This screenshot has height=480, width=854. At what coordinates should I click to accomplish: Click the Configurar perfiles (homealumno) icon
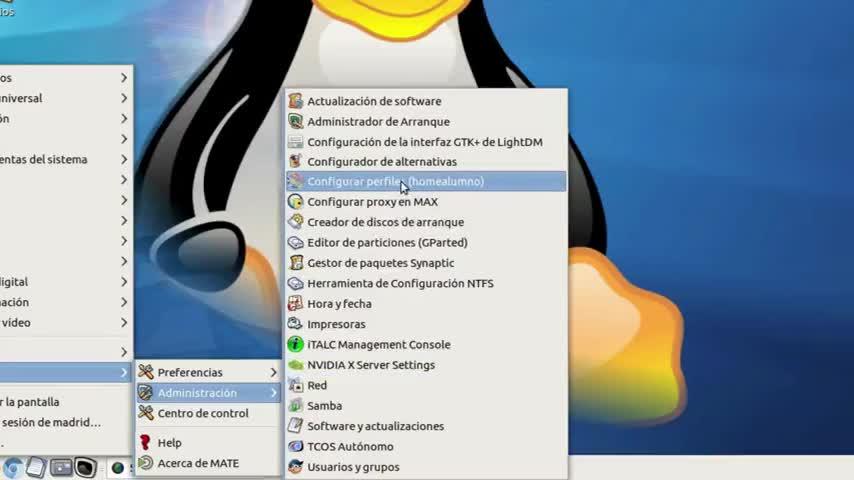click(295, 181)
